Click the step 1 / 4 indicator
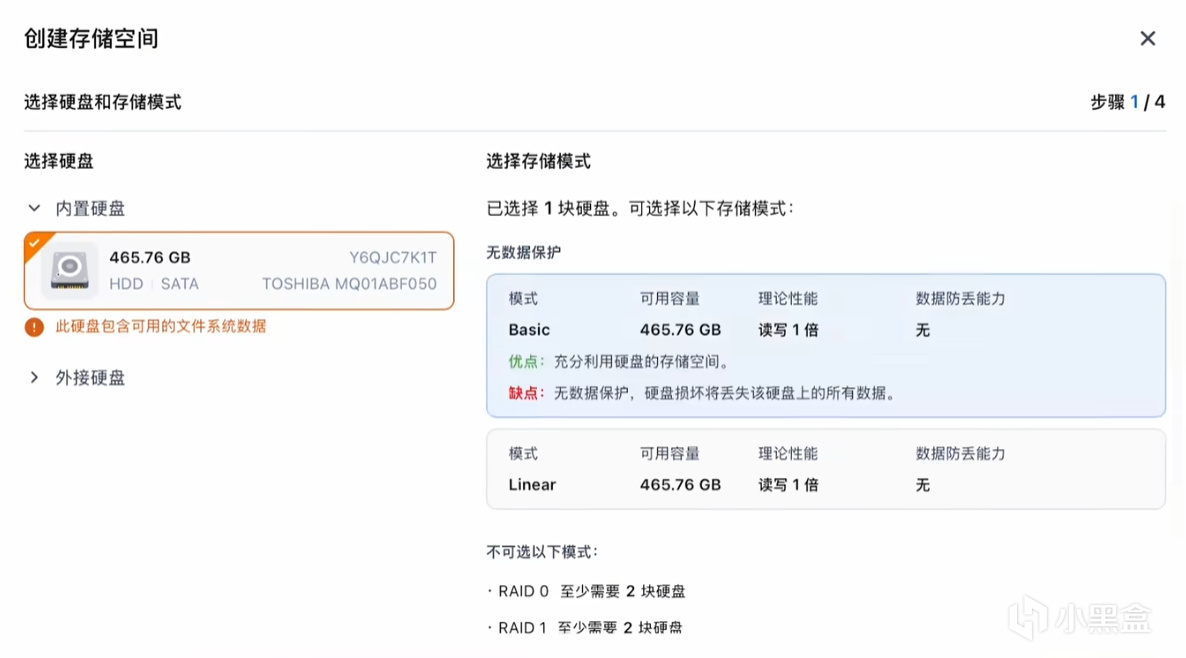The height and width of the screenshot is (658, 1186). tap(1127, 102)
